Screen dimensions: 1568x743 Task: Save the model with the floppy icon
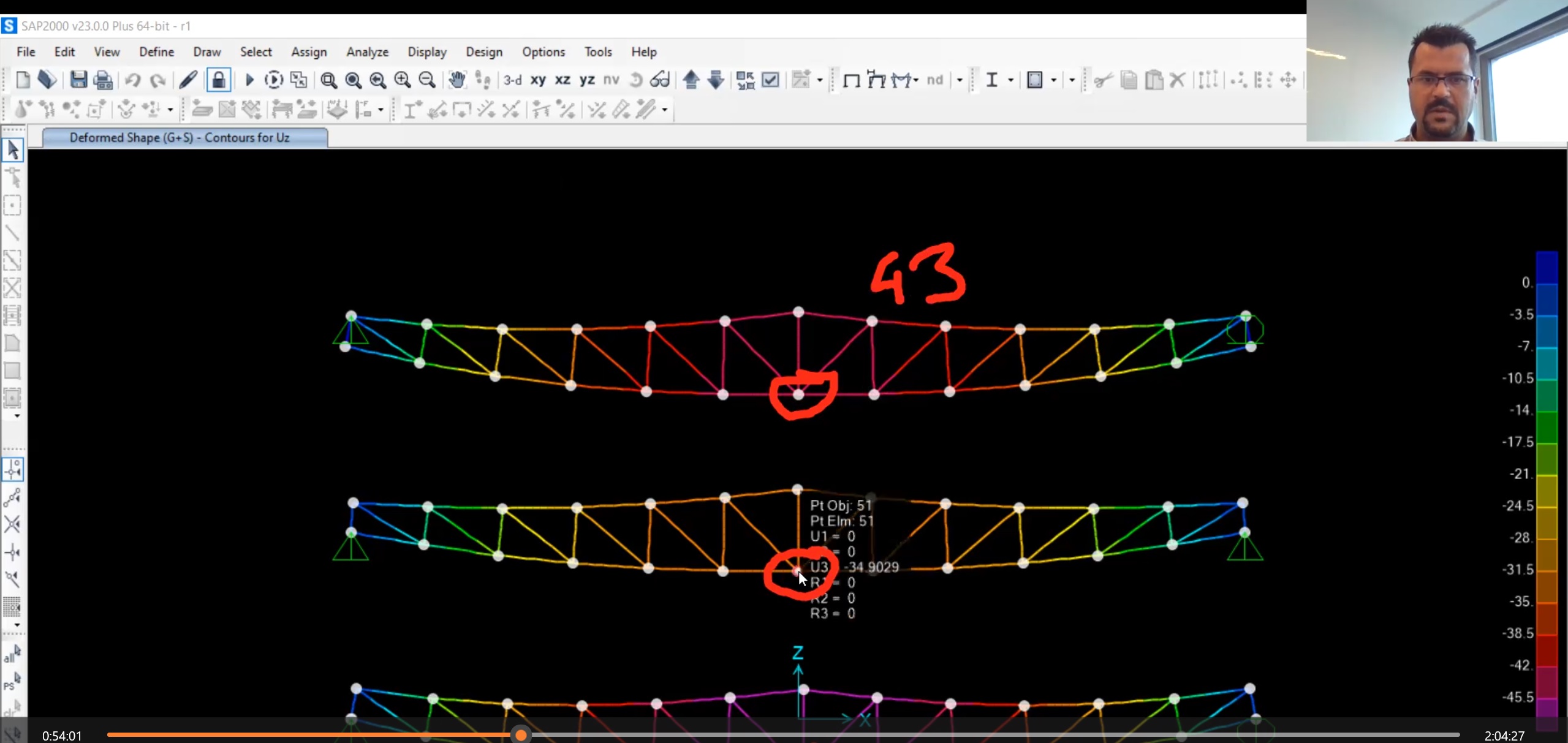click(78, 80)
